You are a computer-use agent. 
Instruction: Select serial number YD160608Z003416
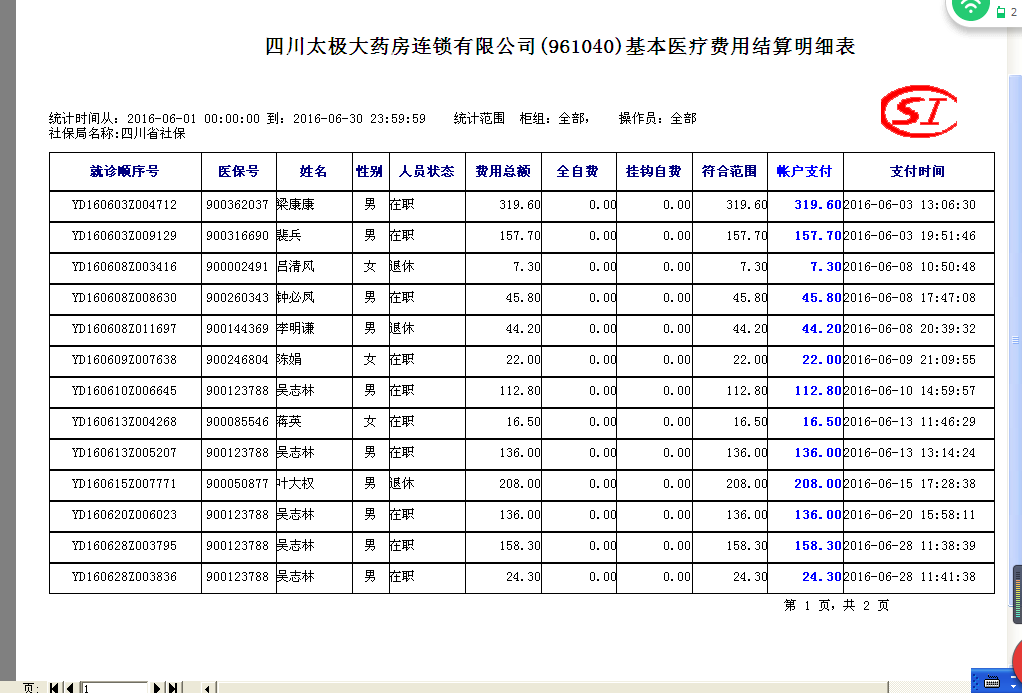tap(124, 267)
